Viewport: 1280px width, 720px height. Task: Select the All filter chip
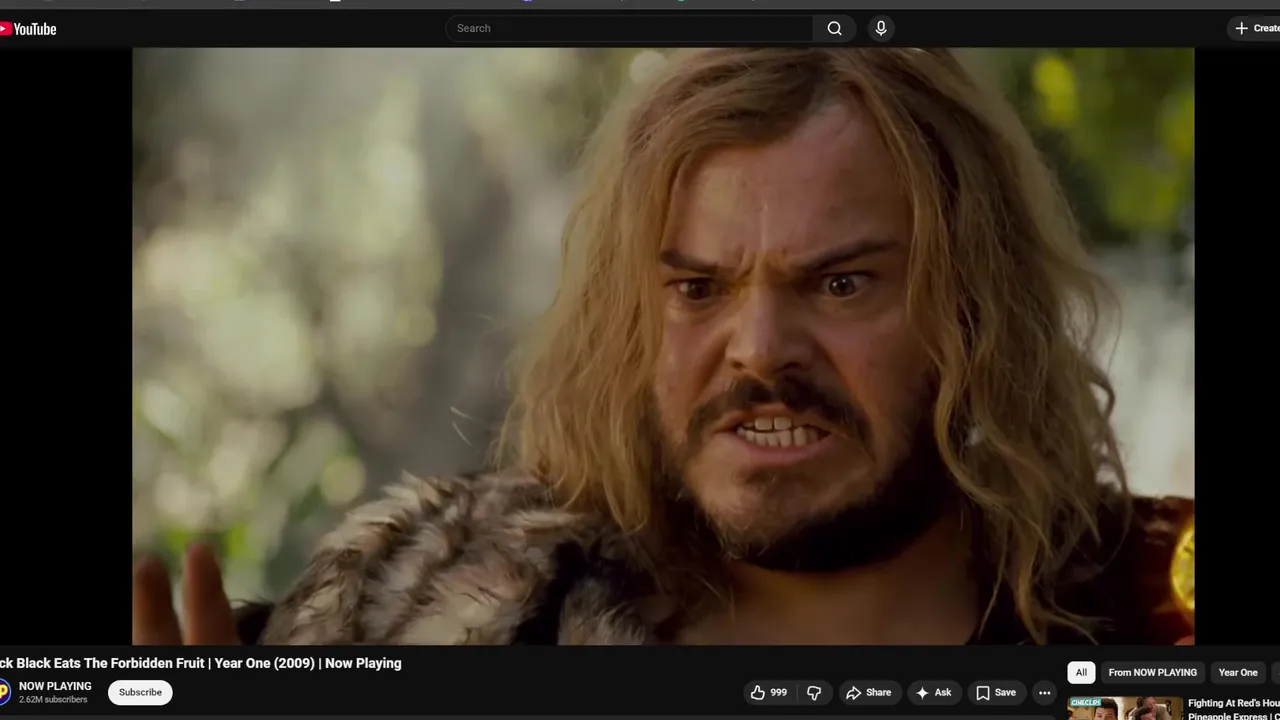[x=1081, y=672]
